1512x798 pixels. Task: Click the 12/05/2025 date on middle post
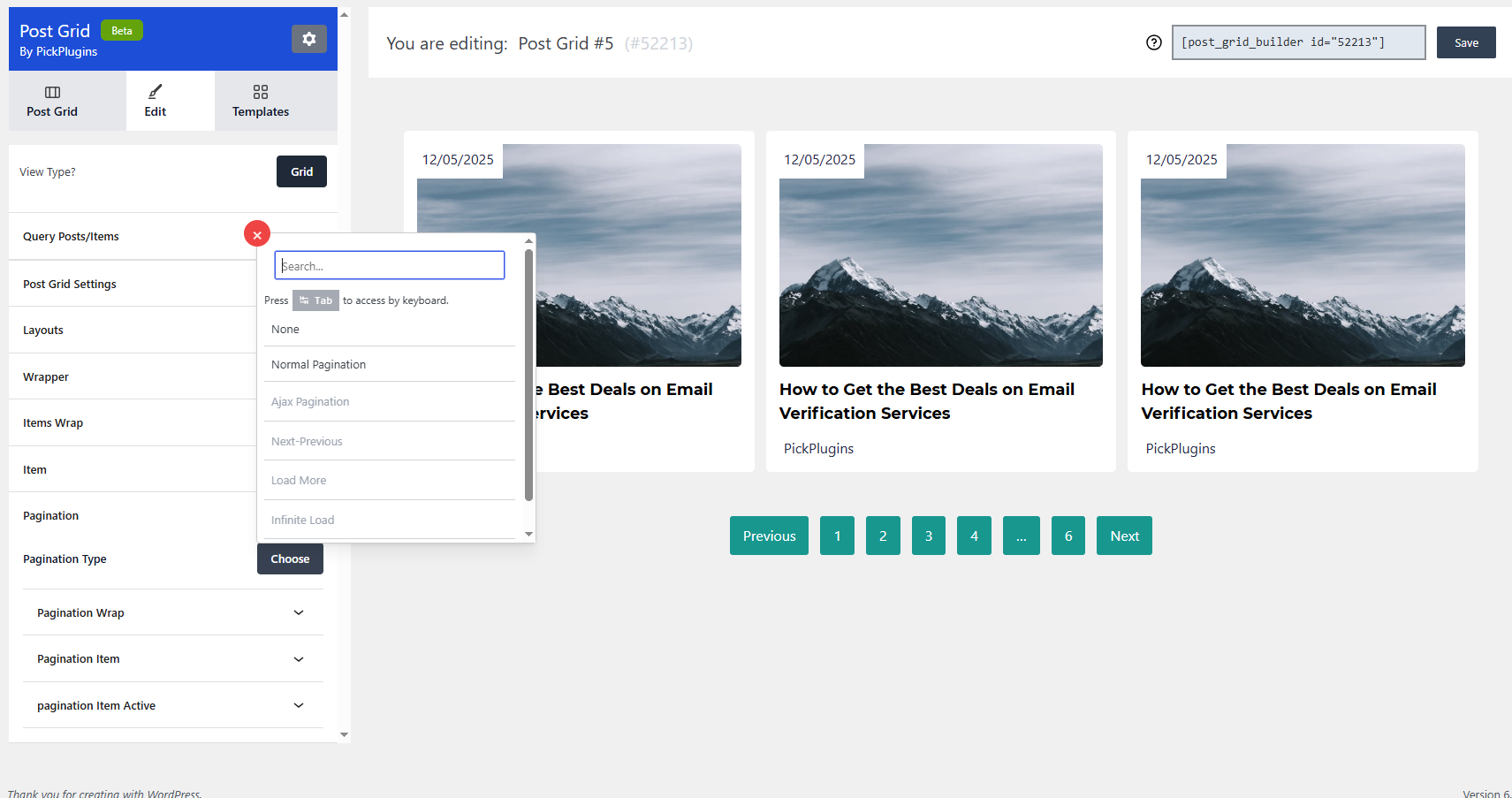coord(820,160)
